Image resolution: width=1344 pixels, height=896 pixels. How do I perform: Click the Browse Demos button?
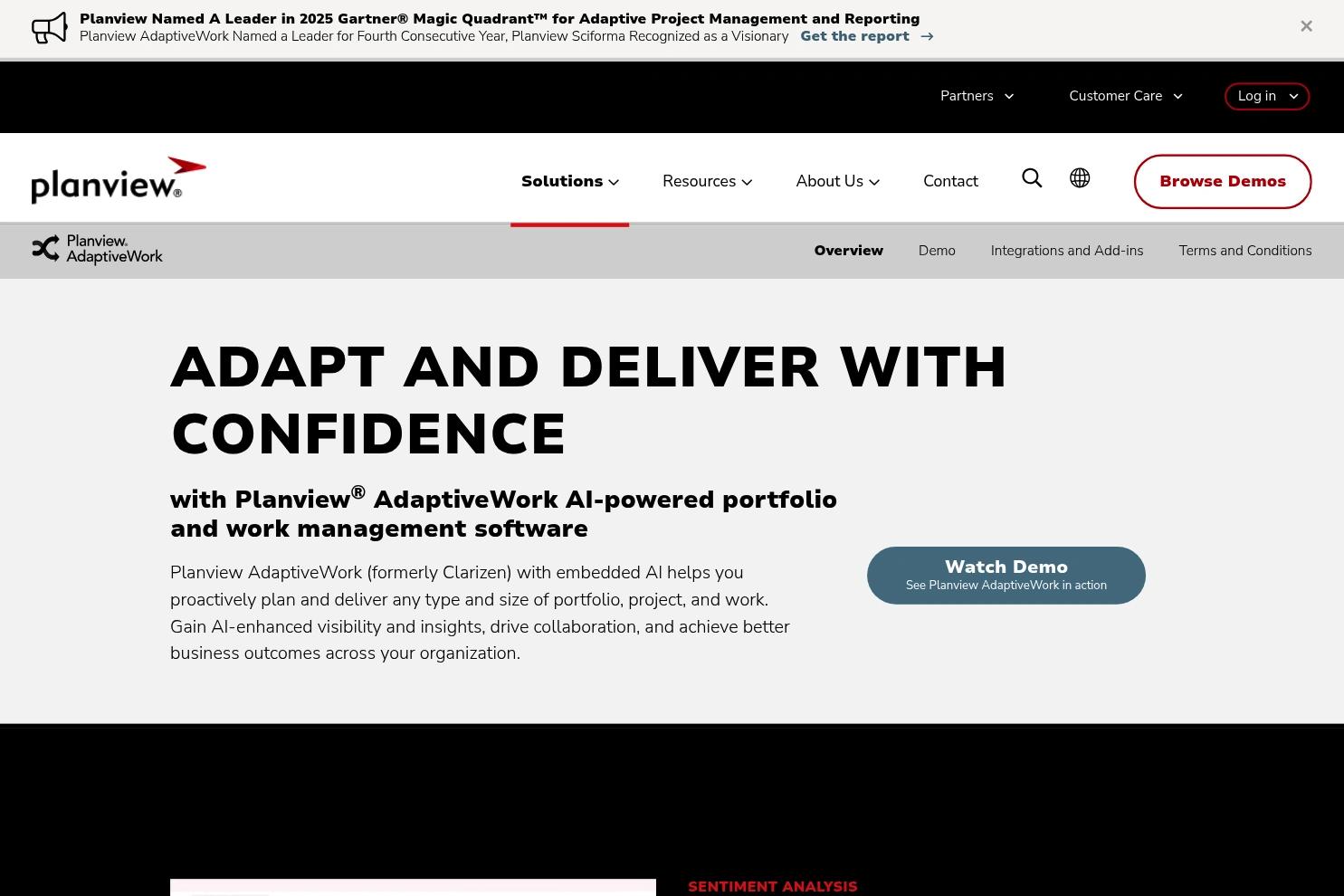coord(1223,181)
